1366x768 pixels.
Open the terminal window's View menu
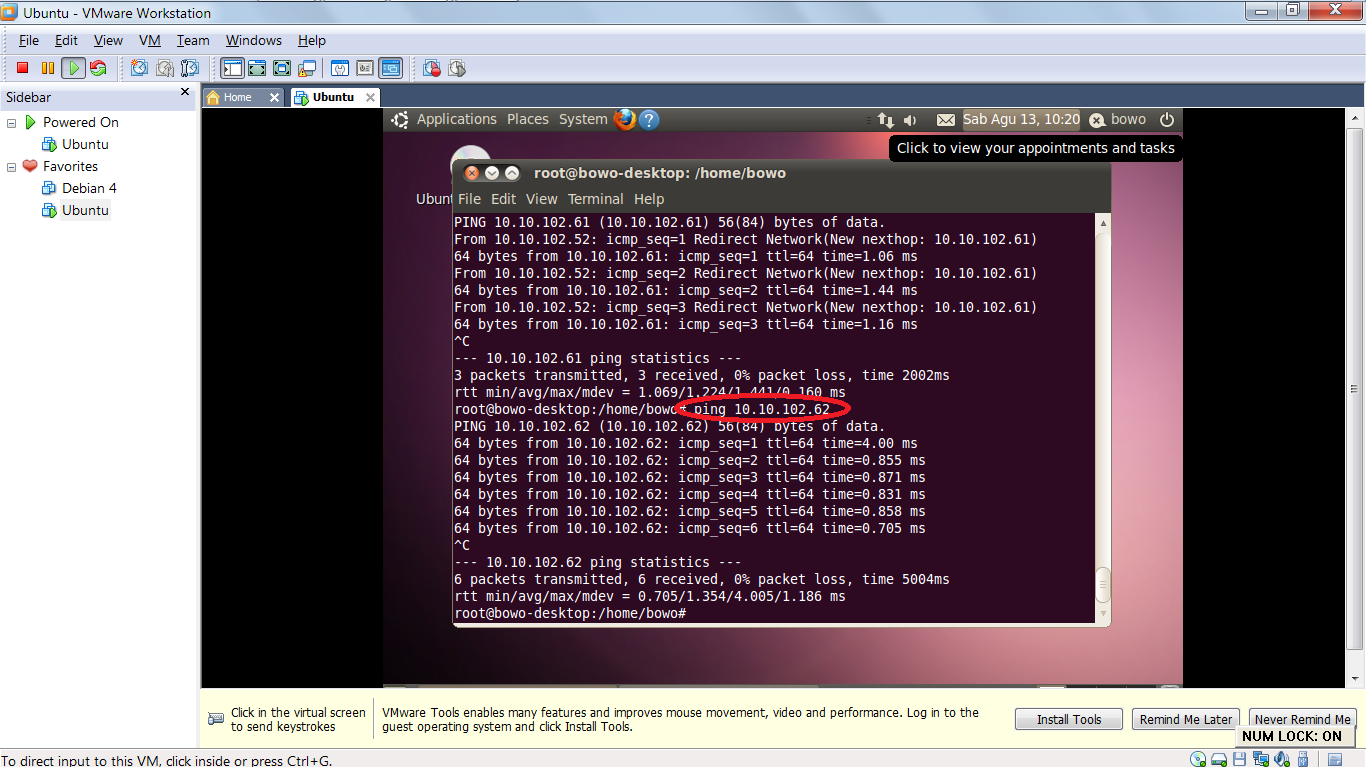click(x=541, y=199)
